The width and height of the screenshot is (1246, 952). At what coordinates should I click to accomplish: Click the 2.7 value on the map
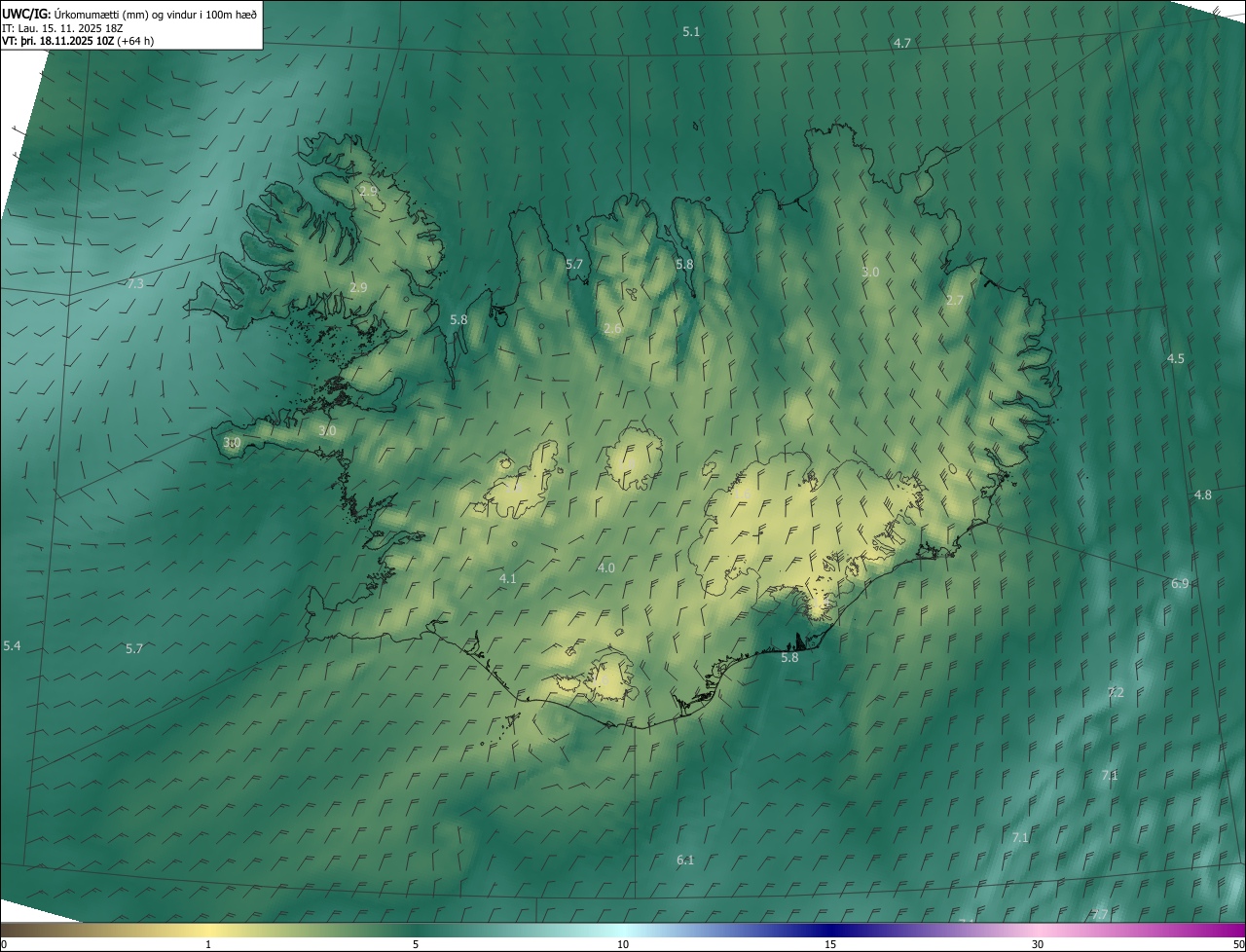coord(954,300)
